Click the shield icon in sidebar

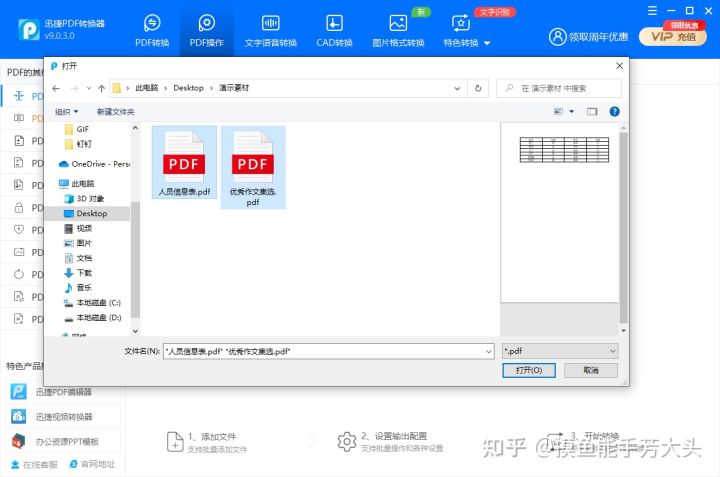(19, 230)
